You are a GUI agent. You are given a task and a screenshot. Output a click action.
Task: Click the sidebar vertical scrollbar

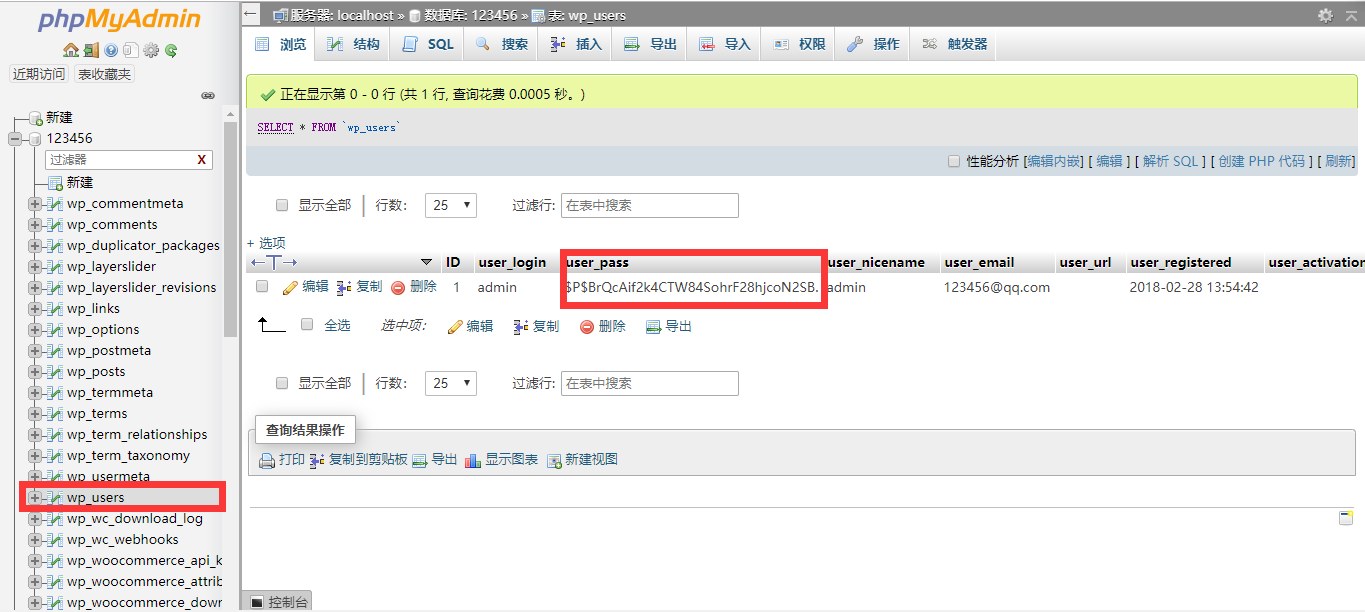(x=231, y=230)
